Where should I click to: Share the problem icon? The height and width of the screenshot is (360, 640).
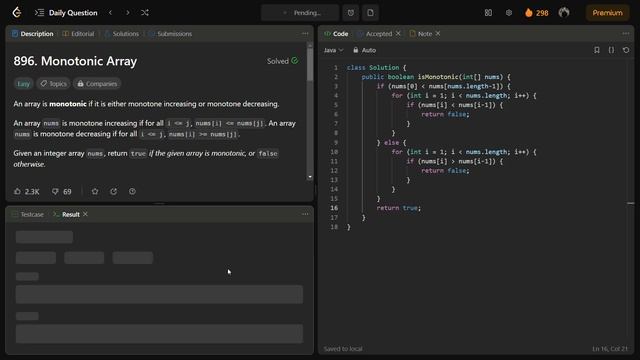pos(113,191)
